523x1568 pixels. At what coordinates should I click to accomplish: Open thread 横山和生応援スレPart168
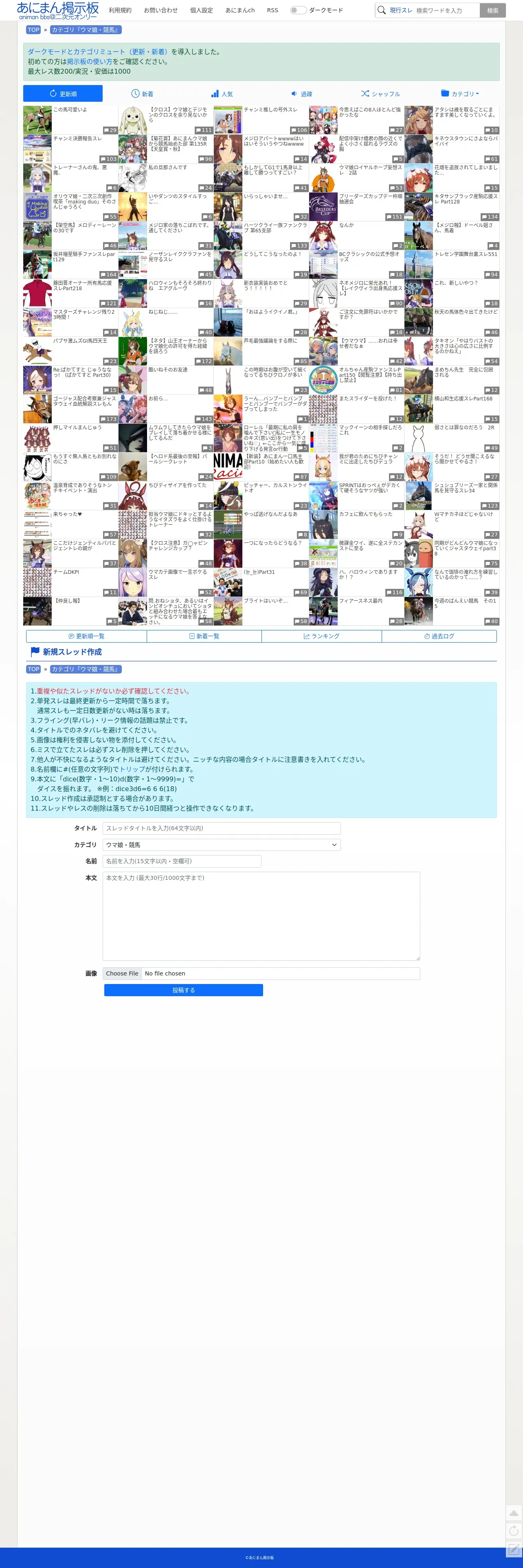pos(452,409)
